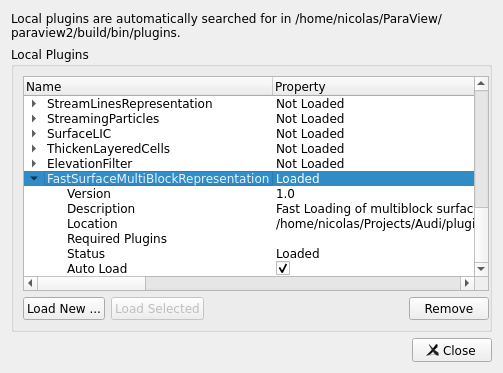The width and height of the screenshot is (503, 373).
Task: Click the vertical scrollbar down arrow
Action: click(481, 269)
